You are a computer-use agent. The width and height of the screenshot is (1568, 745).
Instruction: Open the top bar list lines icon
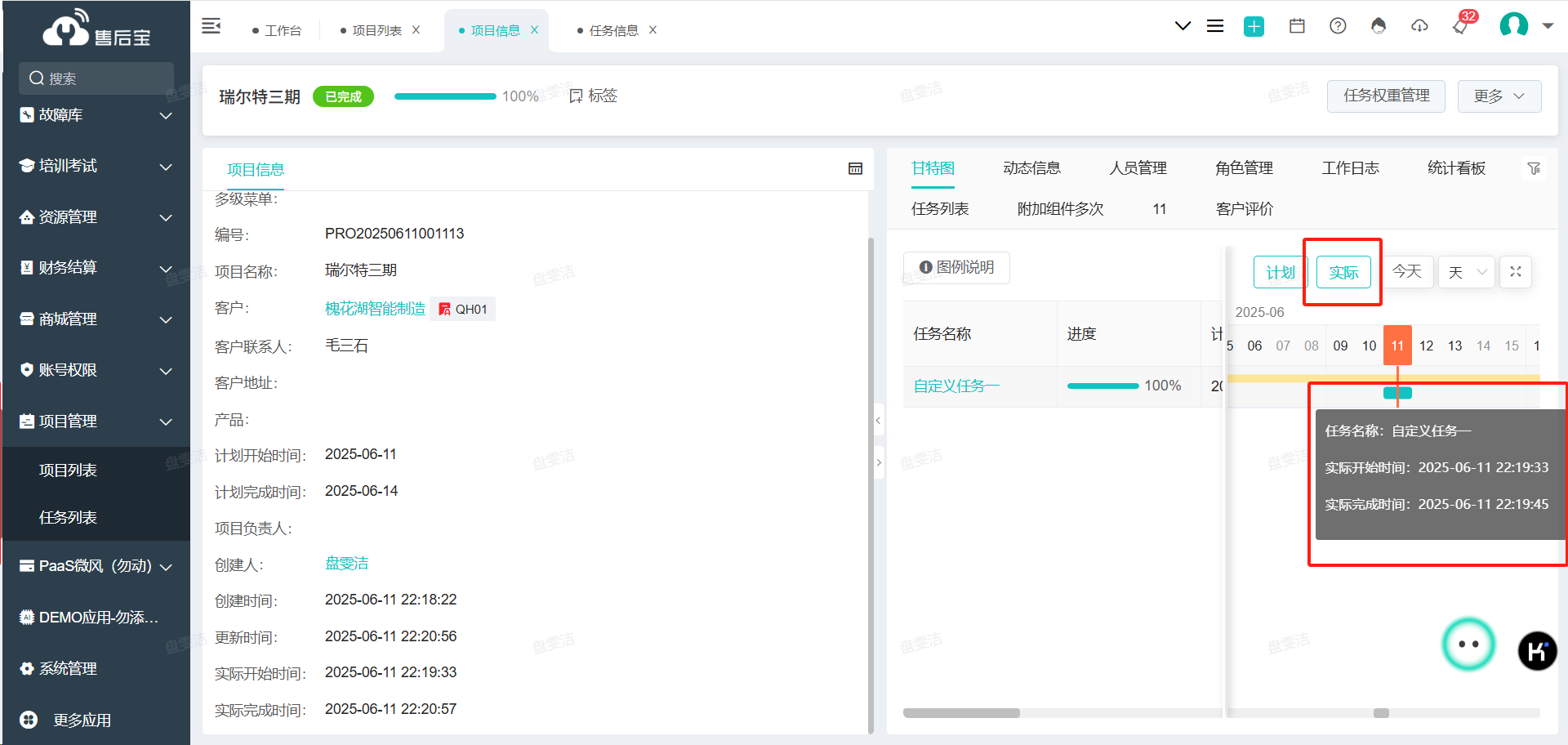pyautogui.click(x=1215, y=26)
